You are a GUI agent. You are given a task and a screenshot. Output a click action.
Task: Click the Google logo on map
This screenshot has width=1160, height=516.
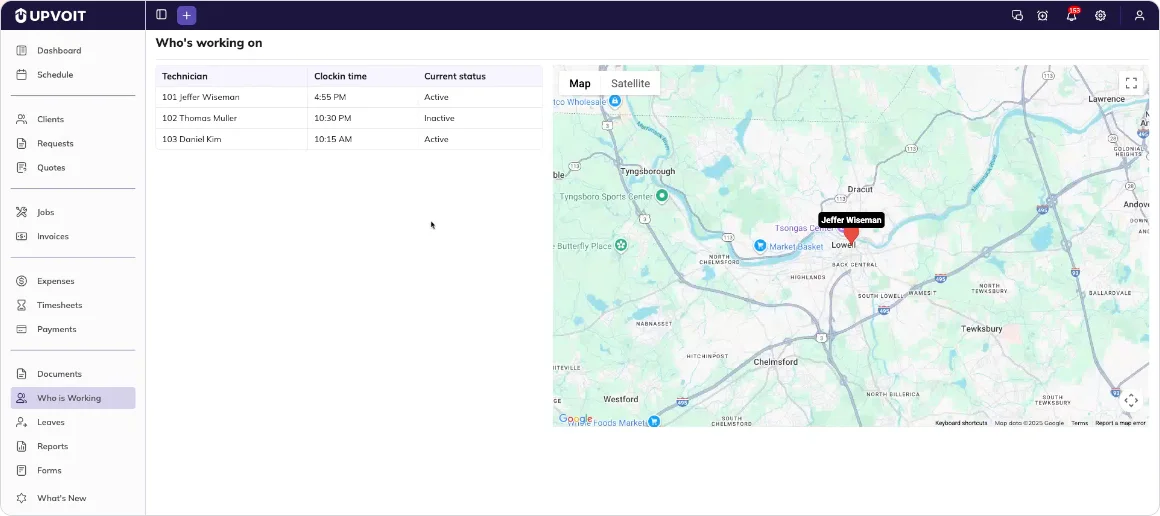[575, 419]
